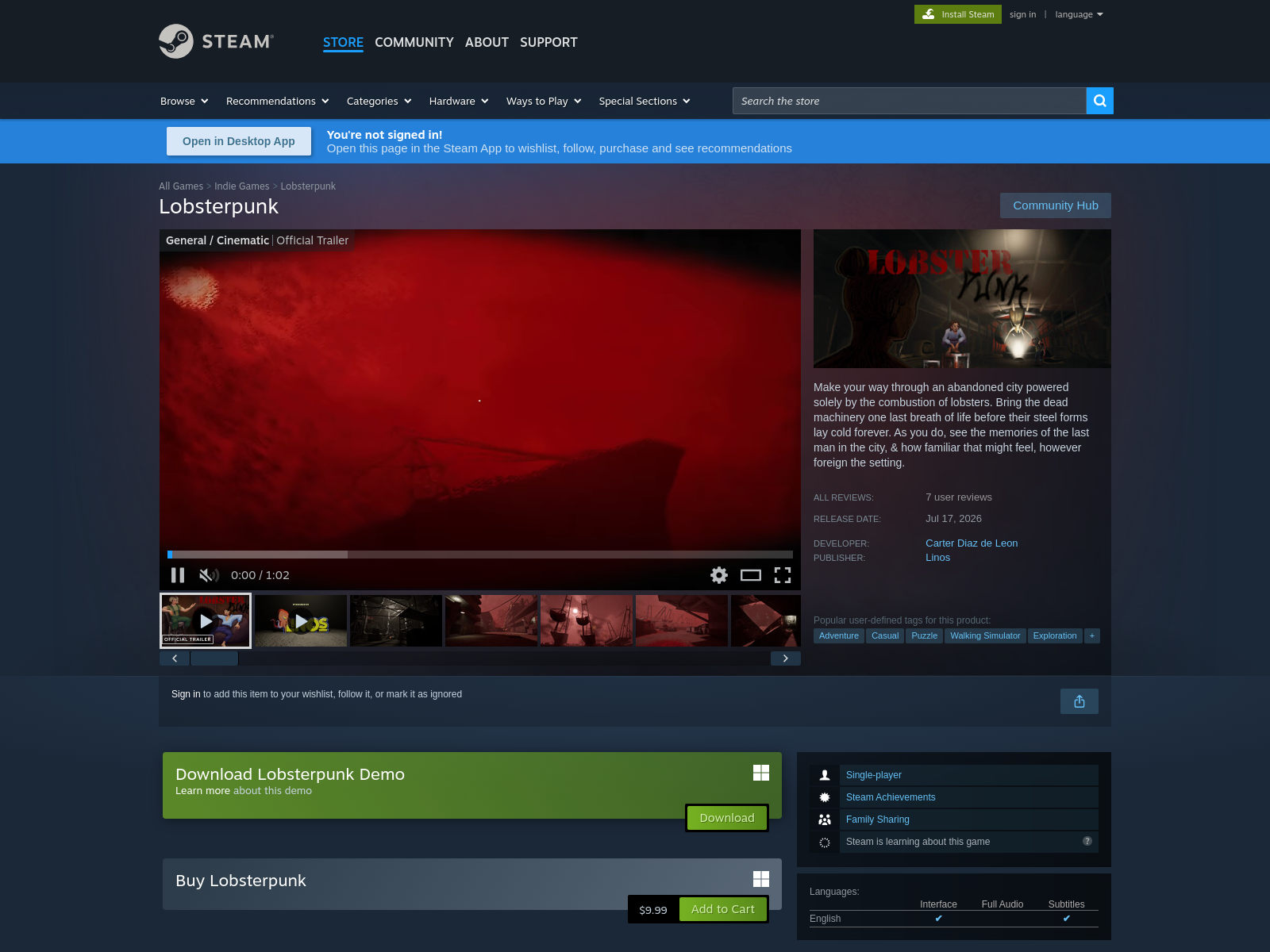The image size is (1270, 952).
Task: Open Indie Games breadcrumb
Action: (x=242, y=186)
